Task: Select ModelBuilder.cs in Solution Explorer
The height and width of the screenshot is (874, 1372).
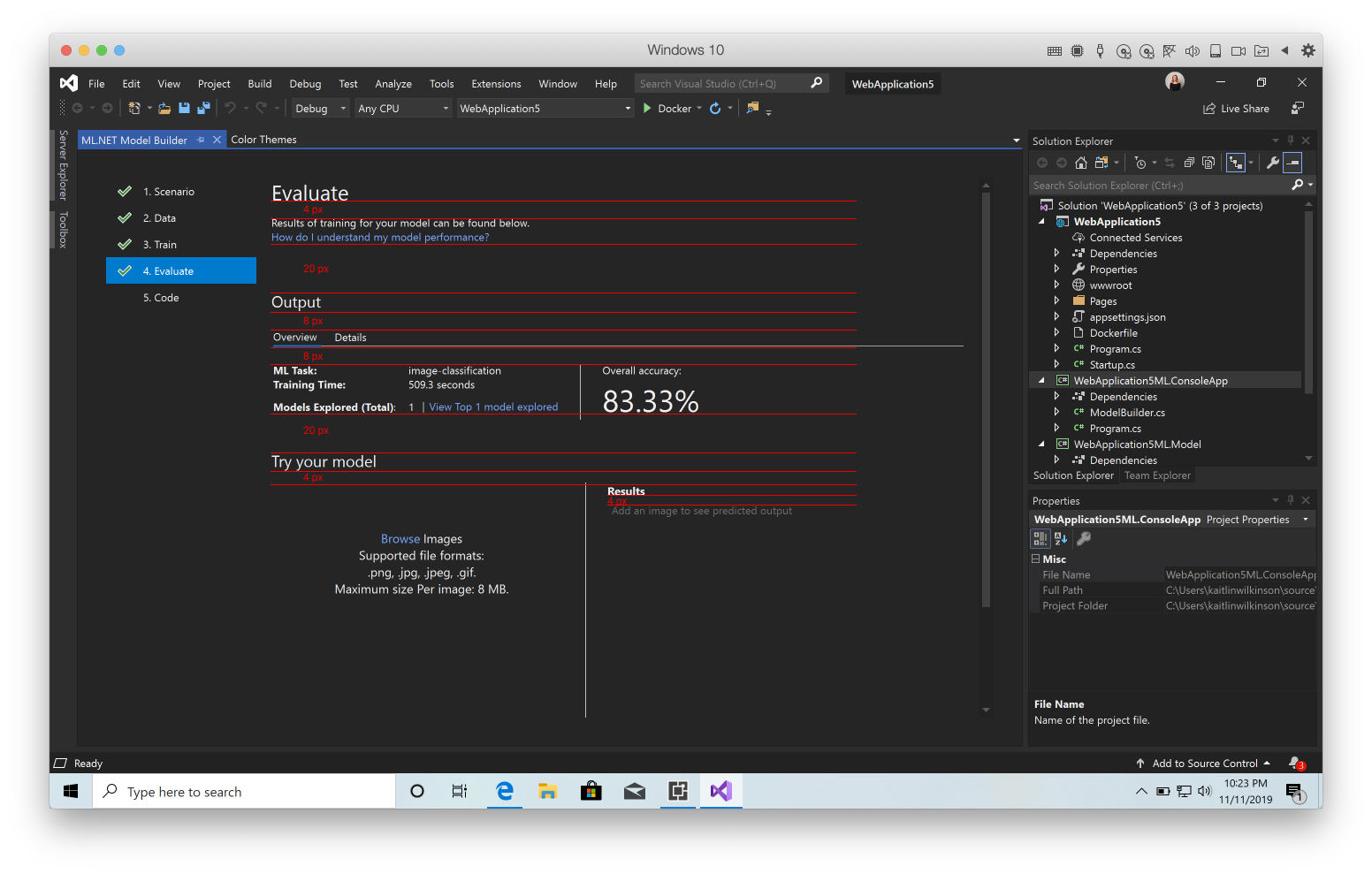Action: click(x=1127, y=413)
